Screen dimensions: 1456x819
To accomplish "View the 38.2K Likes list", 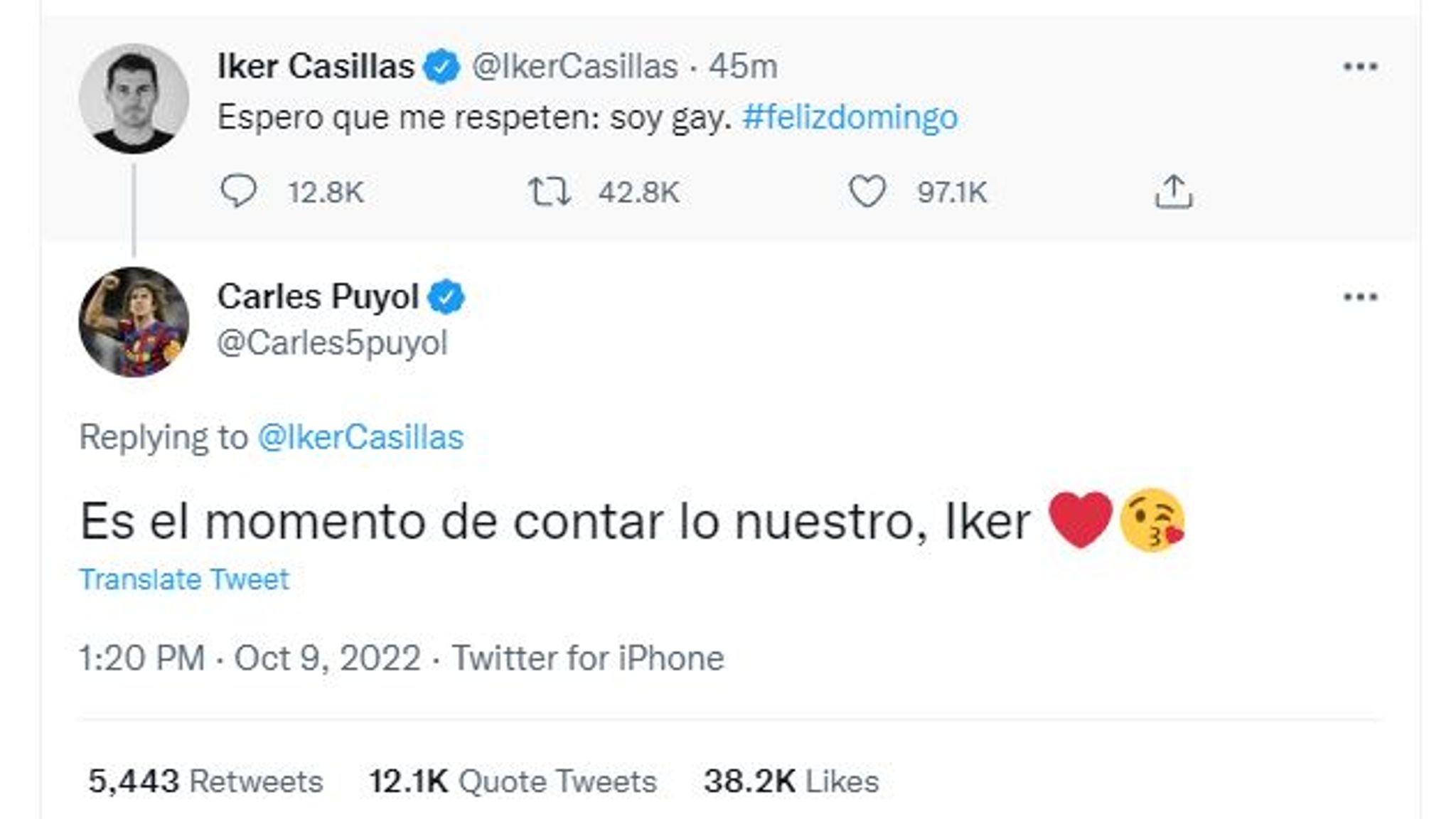I will point(791,781).
